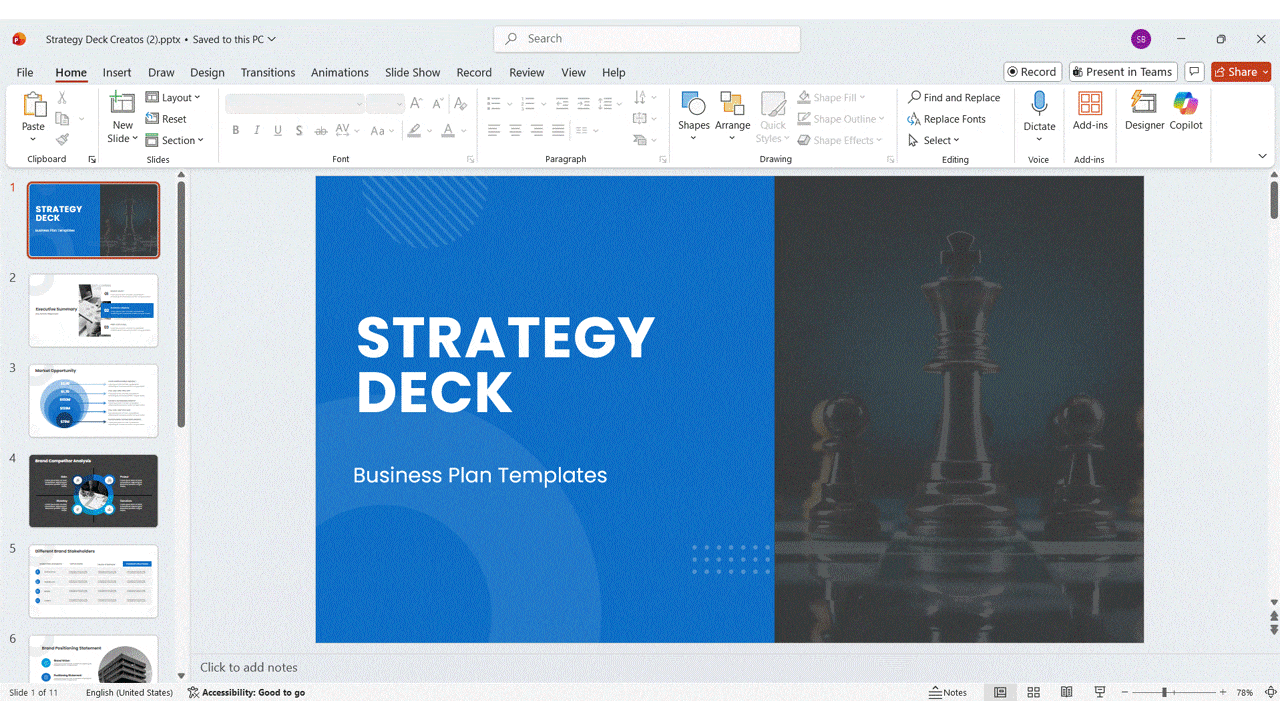
Task: Toggle Italic formatting button
Action: pos(257,131)
